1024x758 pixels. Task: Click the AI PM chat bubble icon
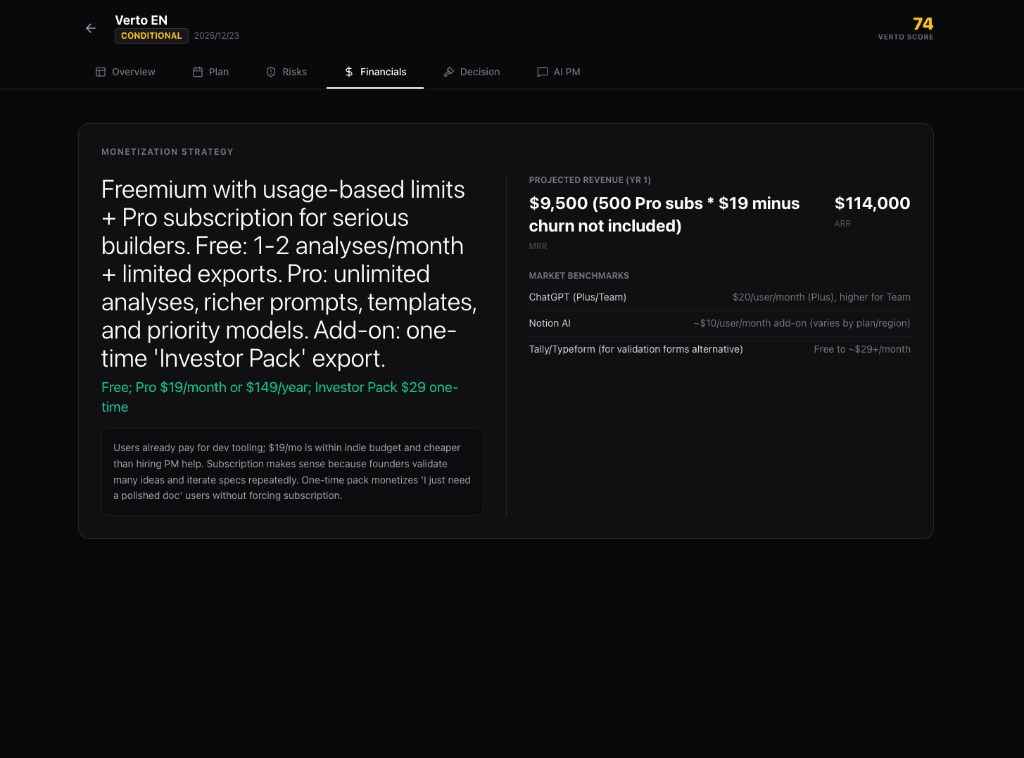coord(542,72)
